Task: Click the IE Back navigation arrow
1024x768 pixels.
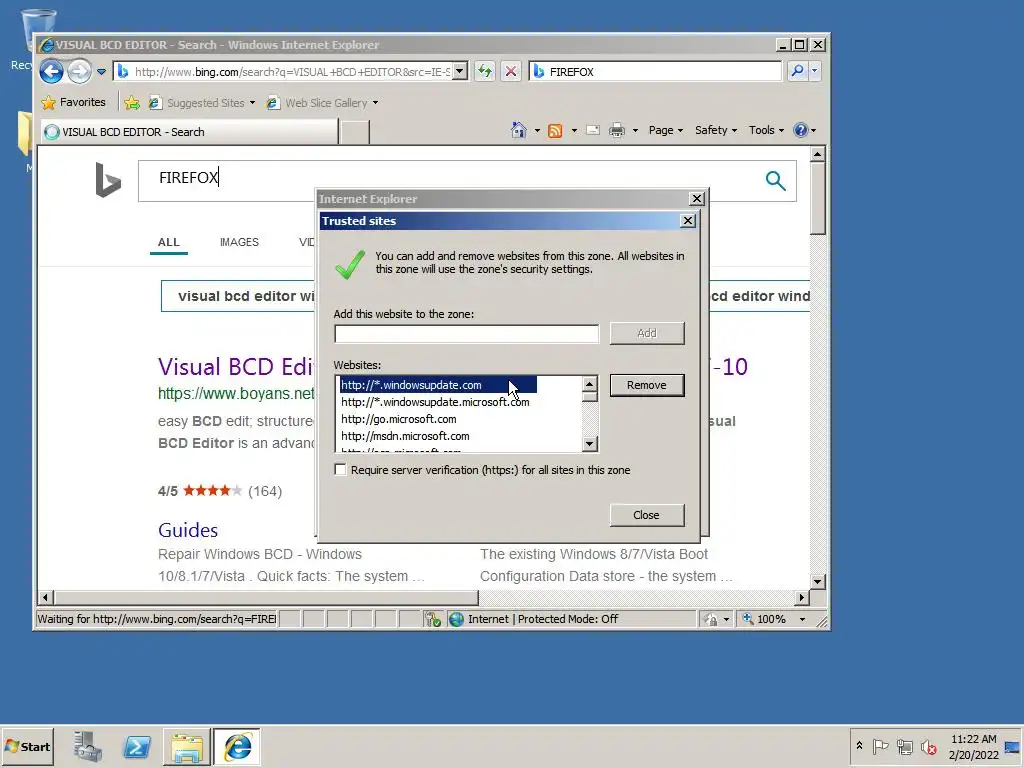Action: point(51,71)
